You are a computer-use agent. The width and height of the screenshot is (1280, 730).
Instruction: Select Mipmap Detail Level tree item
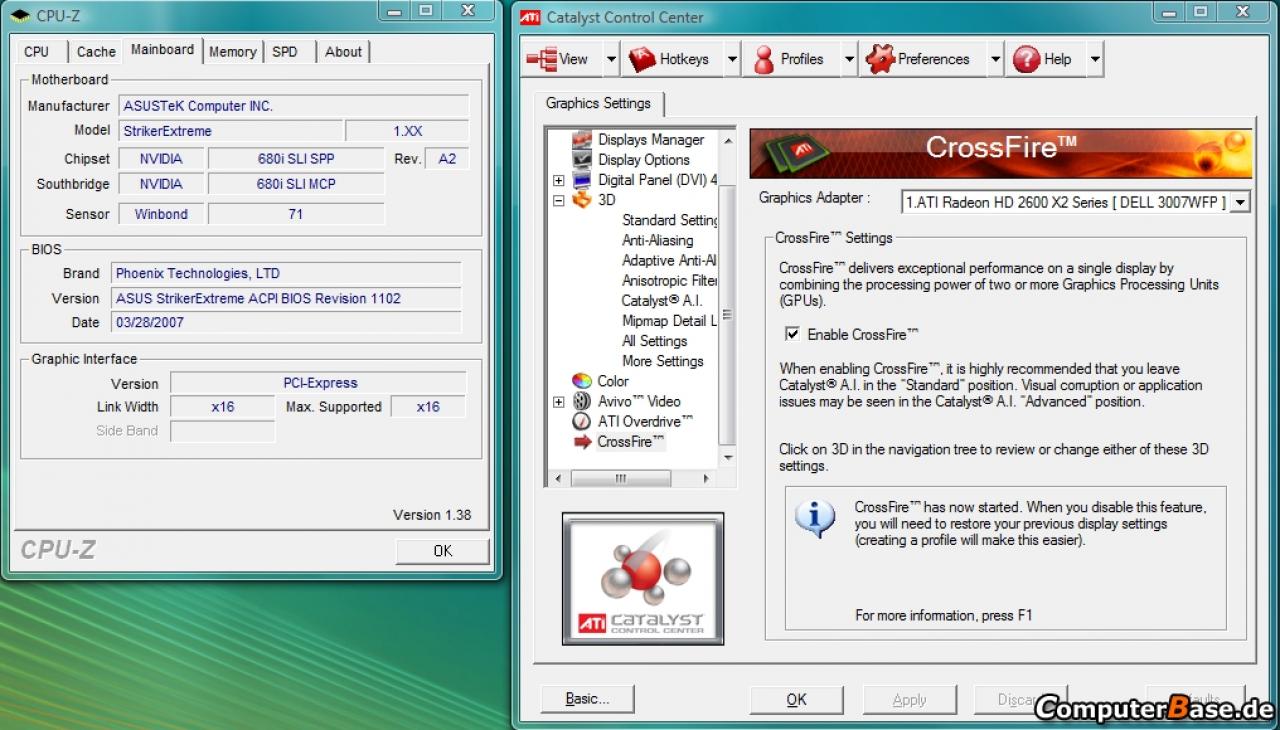[x=670, y=321]
